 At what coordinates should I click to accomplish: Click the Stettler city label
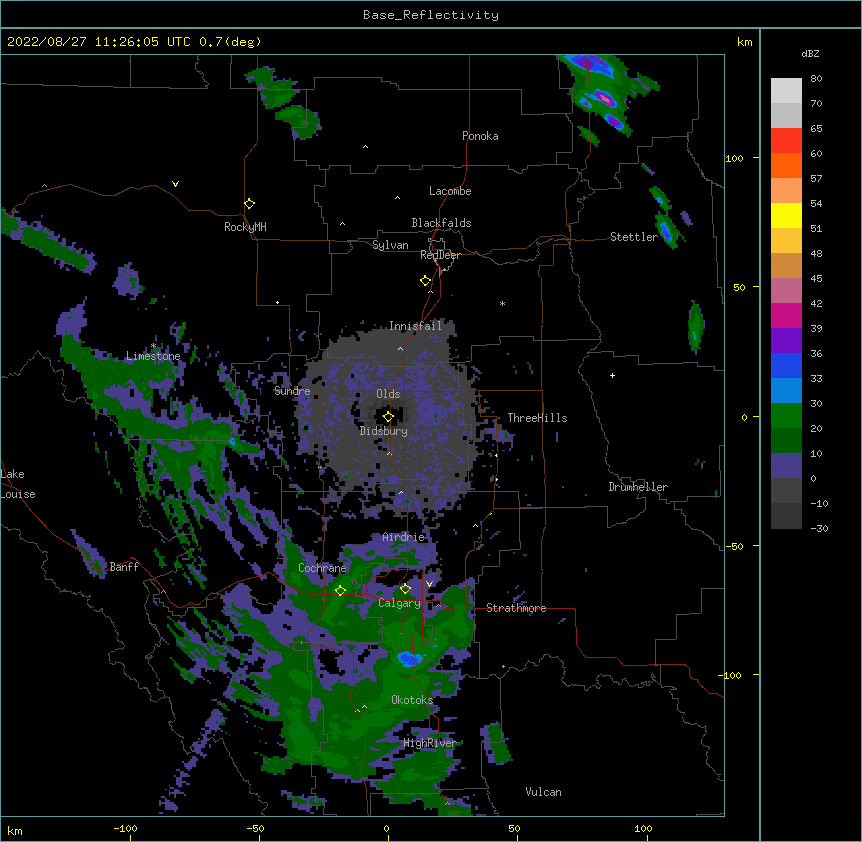click(x=634, y=237)
